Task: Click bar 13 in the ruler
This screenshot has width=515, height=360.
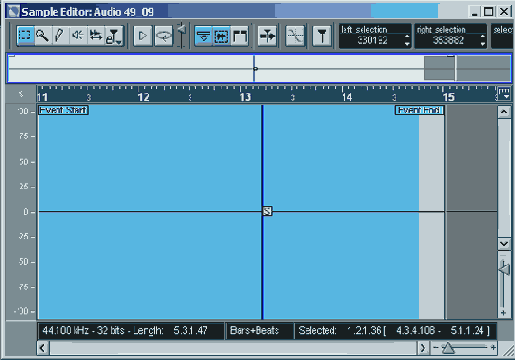Action: tap(245, 97)
